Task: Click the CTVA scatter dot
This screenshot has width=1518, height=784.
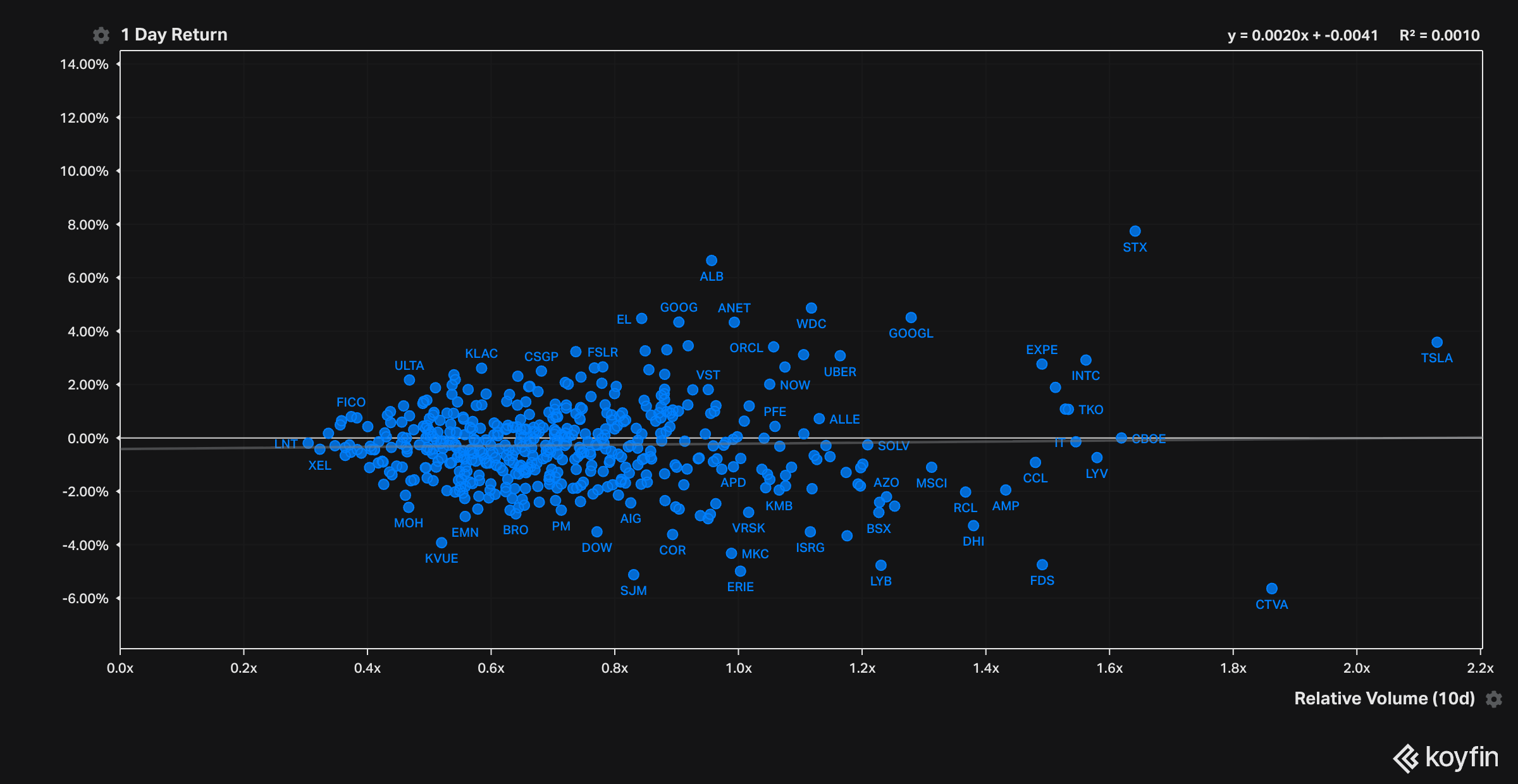Action: click(1272, 589)
